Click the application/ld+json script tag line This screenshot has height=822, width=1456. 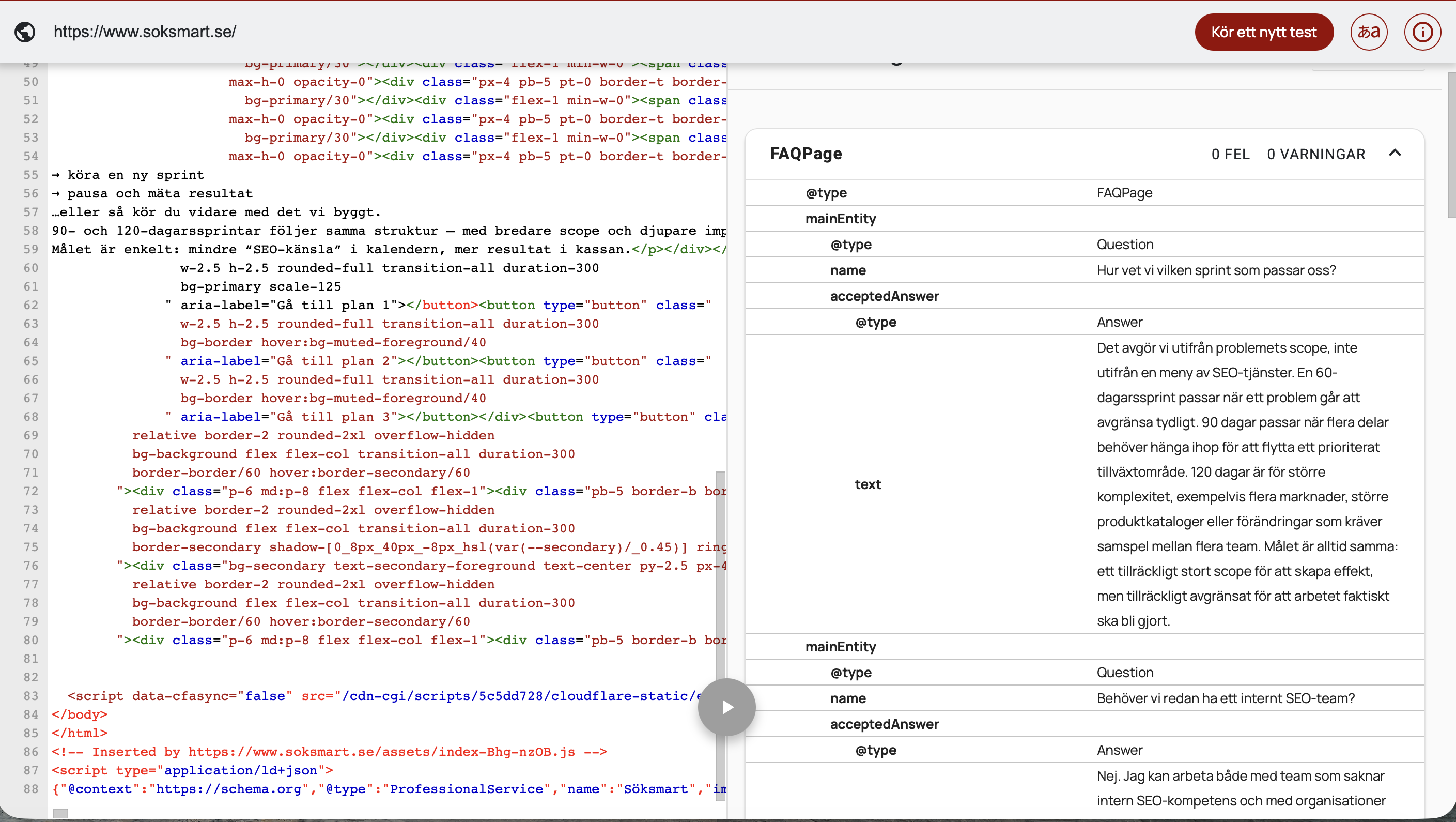click(x=192, y=770)
